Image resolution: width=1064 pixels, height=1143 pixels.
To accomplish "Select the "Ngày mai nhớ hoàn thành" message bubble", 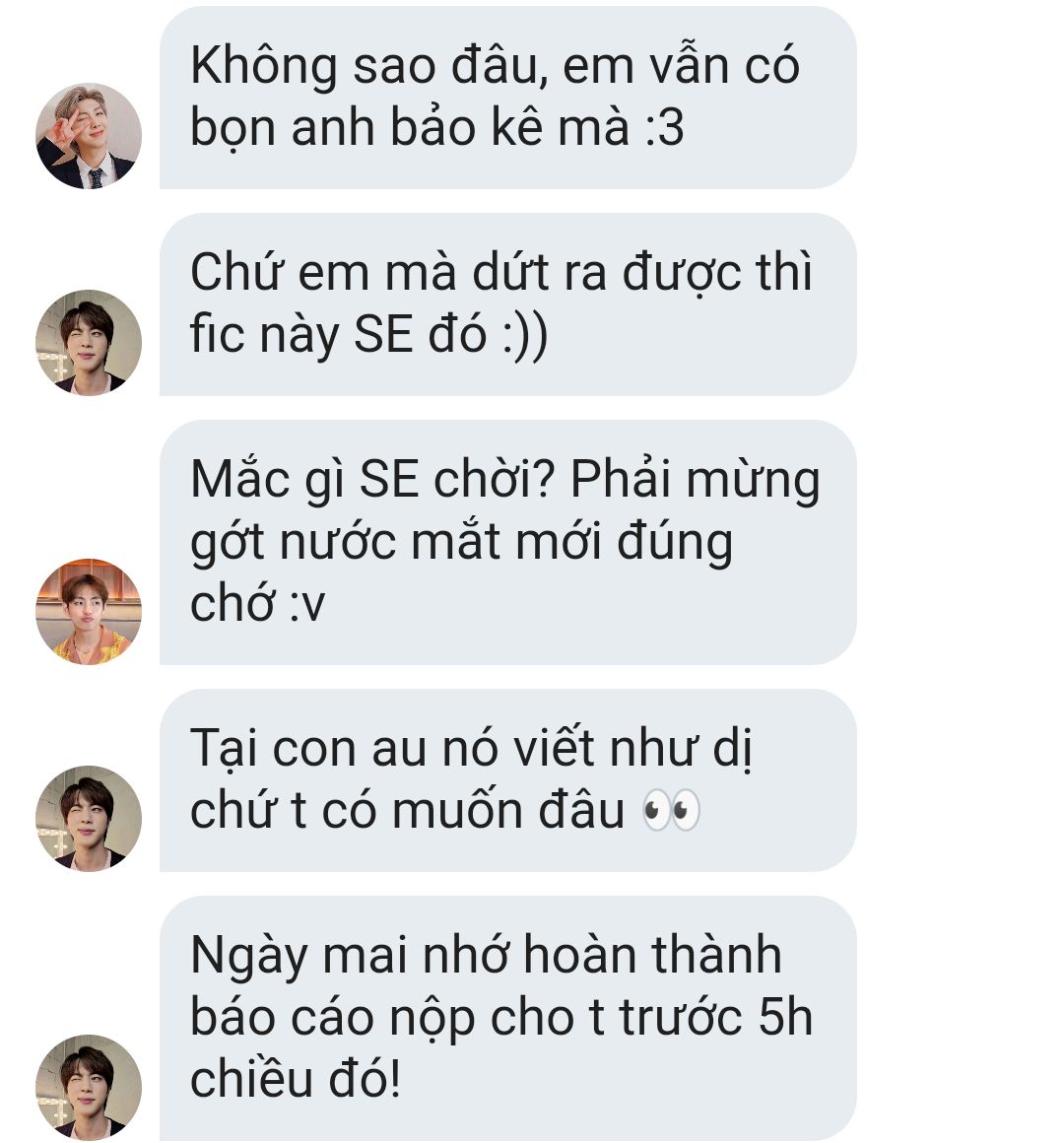I will point(508,1018).
